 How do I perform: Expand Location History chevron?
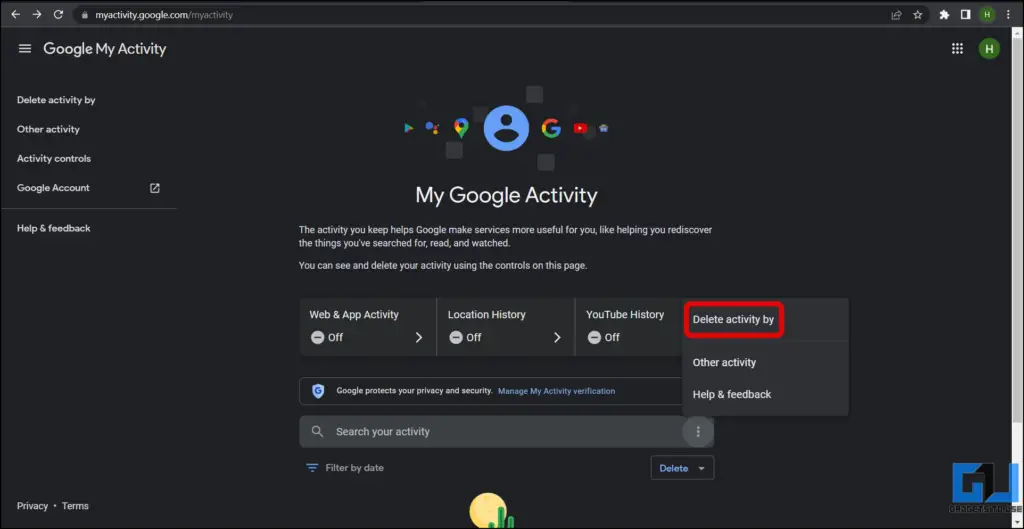point(557,338)
